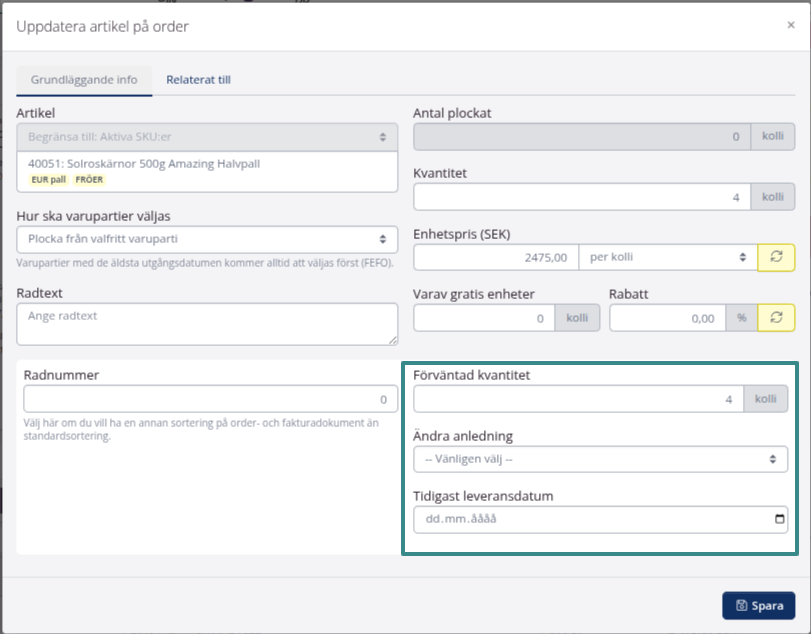Image resolution: width=811 pixels, height=634 pixels.
Task: Click the Spara button
Action: point(759,605)
